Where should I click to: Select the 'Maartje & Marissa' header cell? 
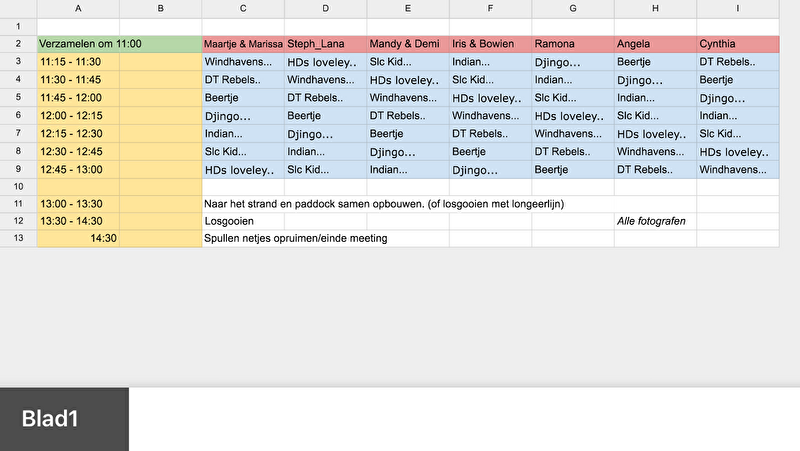click(243, 44)
